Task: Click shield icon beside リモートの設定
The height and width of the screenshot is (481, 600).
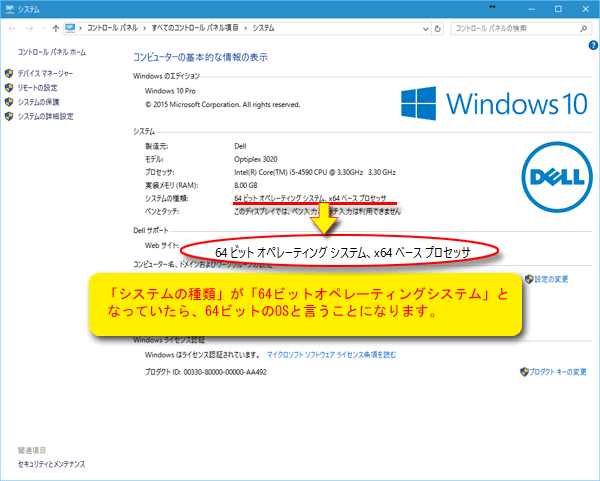Action: (x=9, y=88)
